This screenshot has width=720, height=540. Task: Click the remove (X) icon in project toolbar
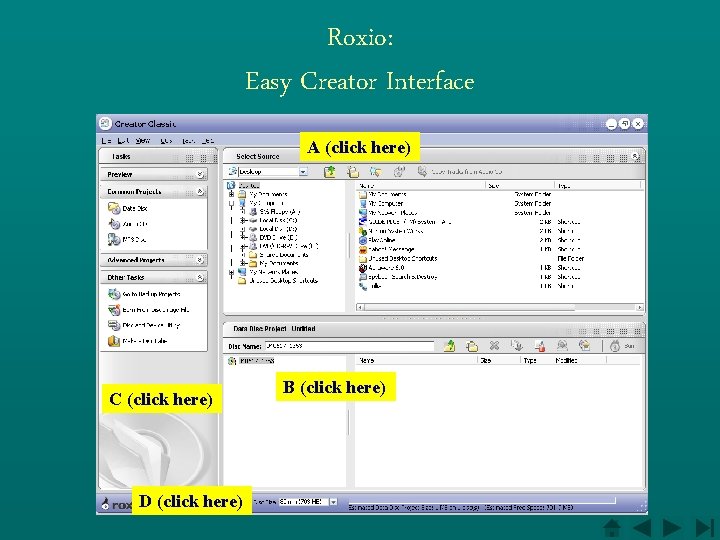click(x=494, y=345)
